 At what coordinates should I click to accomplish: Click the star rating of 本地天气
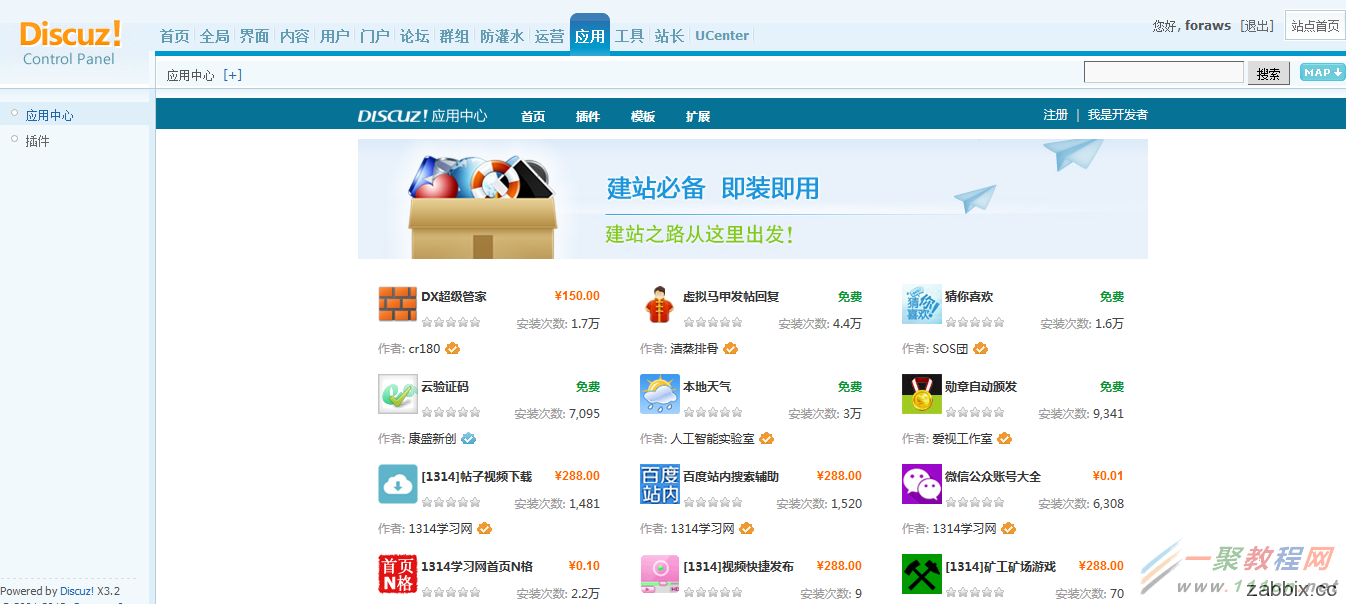point(713,412)
